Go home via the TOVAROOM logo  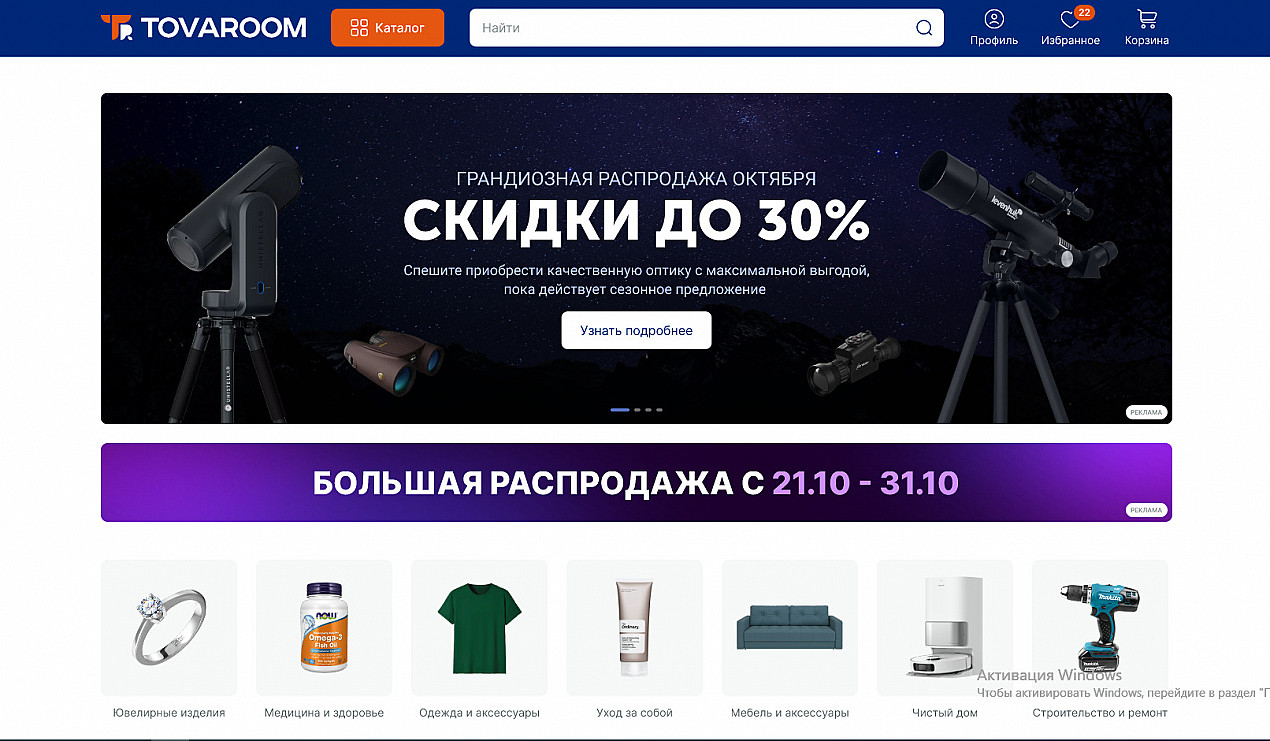coord(204,28)
